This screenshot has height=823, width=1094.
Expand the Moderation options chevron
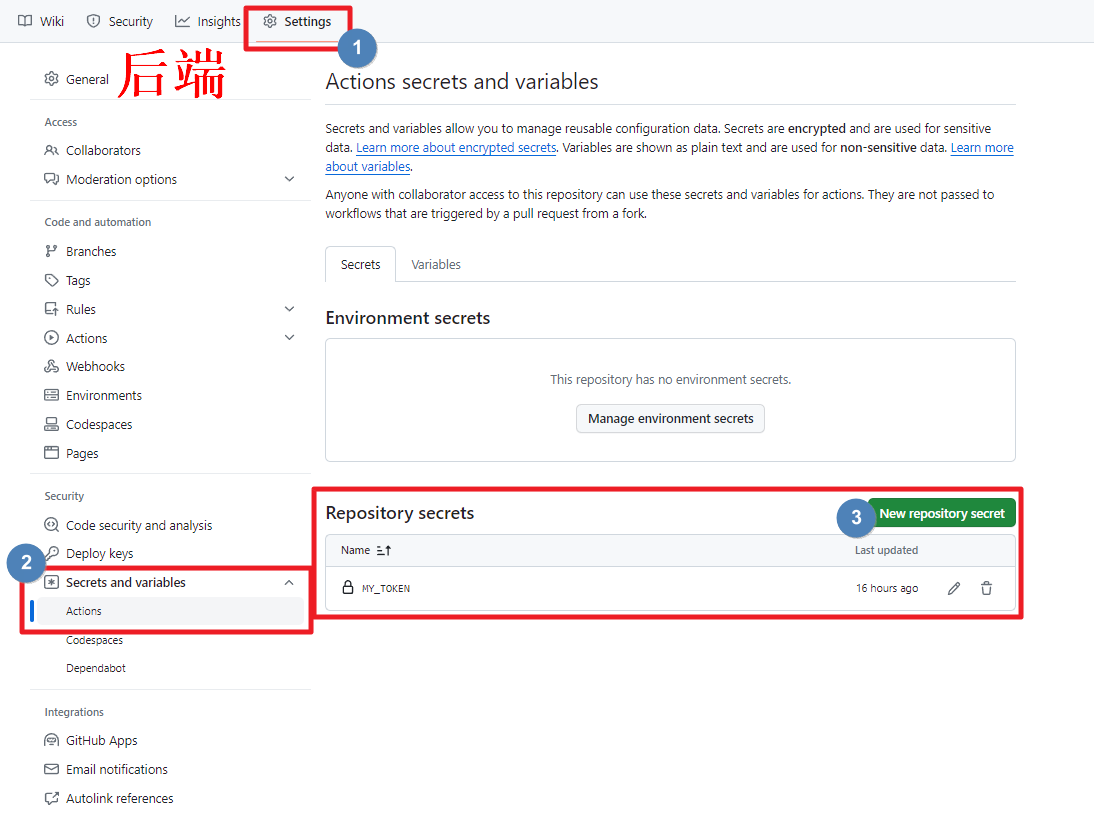(x=289, y=180)
